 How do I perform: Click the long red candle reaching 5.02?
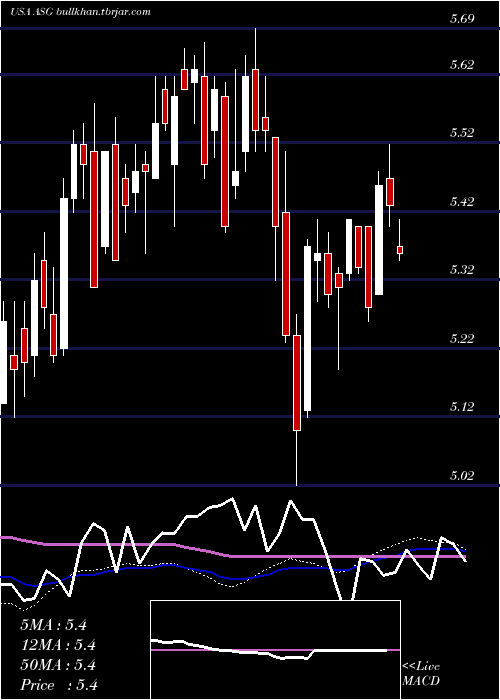click(297, 383)
